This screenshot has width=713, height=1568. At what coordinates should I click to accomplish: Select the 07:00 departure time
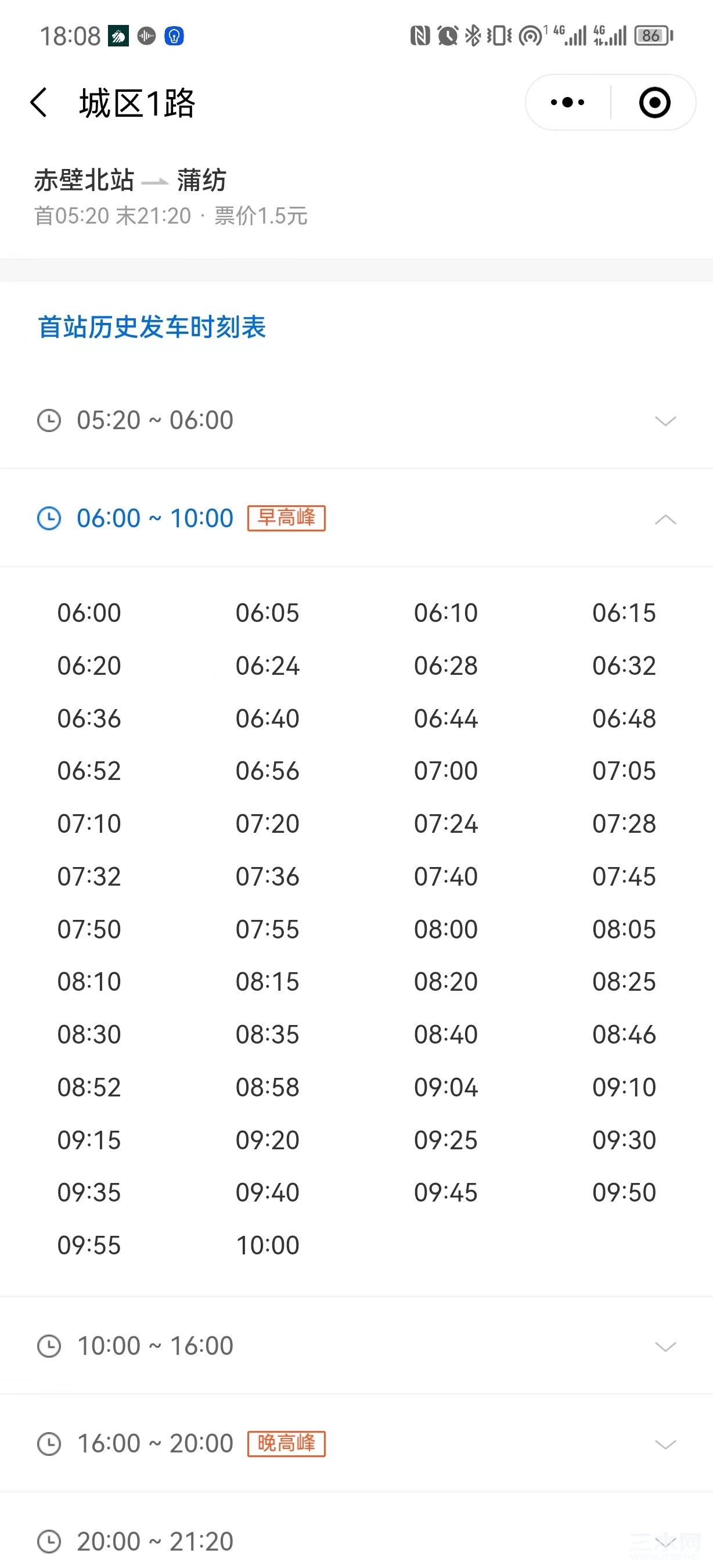pyautogui.click(x=446, y=771)
